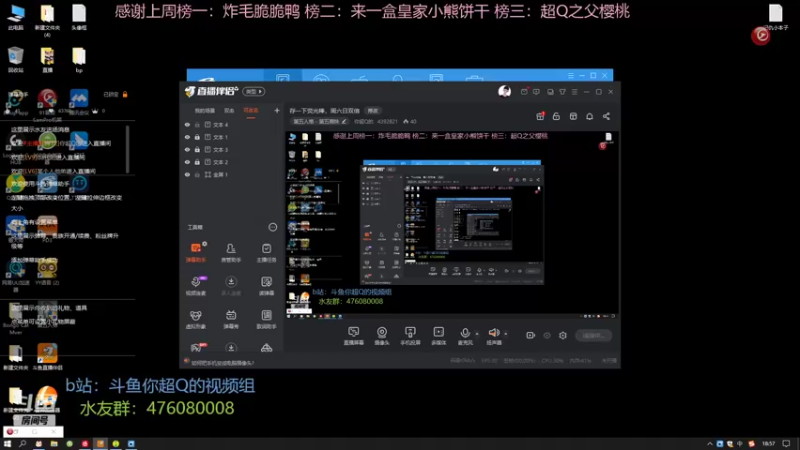Expand microphone options arrow
The width and height of the screenshot is (800, 450).
click(x=477, y=334)
